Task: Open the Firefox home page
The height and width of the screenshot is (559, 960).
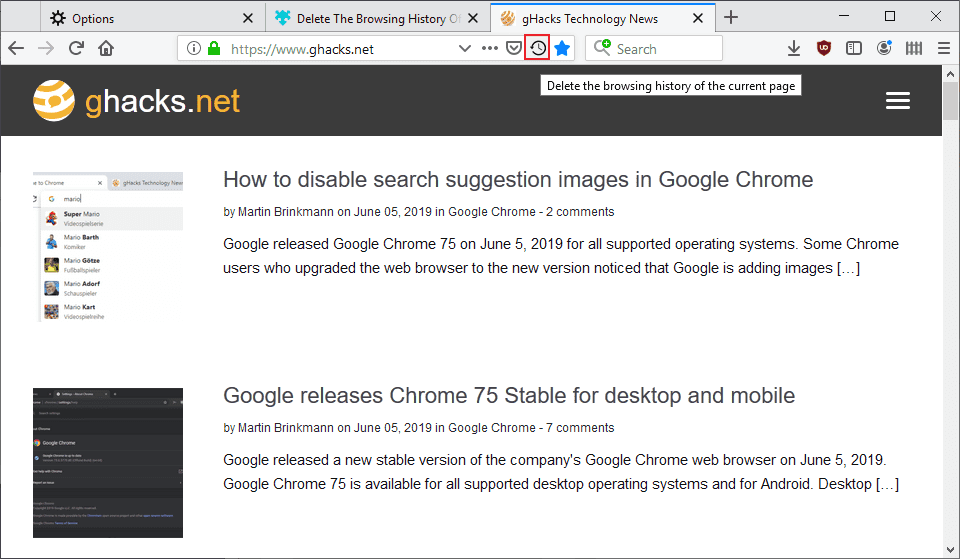Action: coord(106,48)
